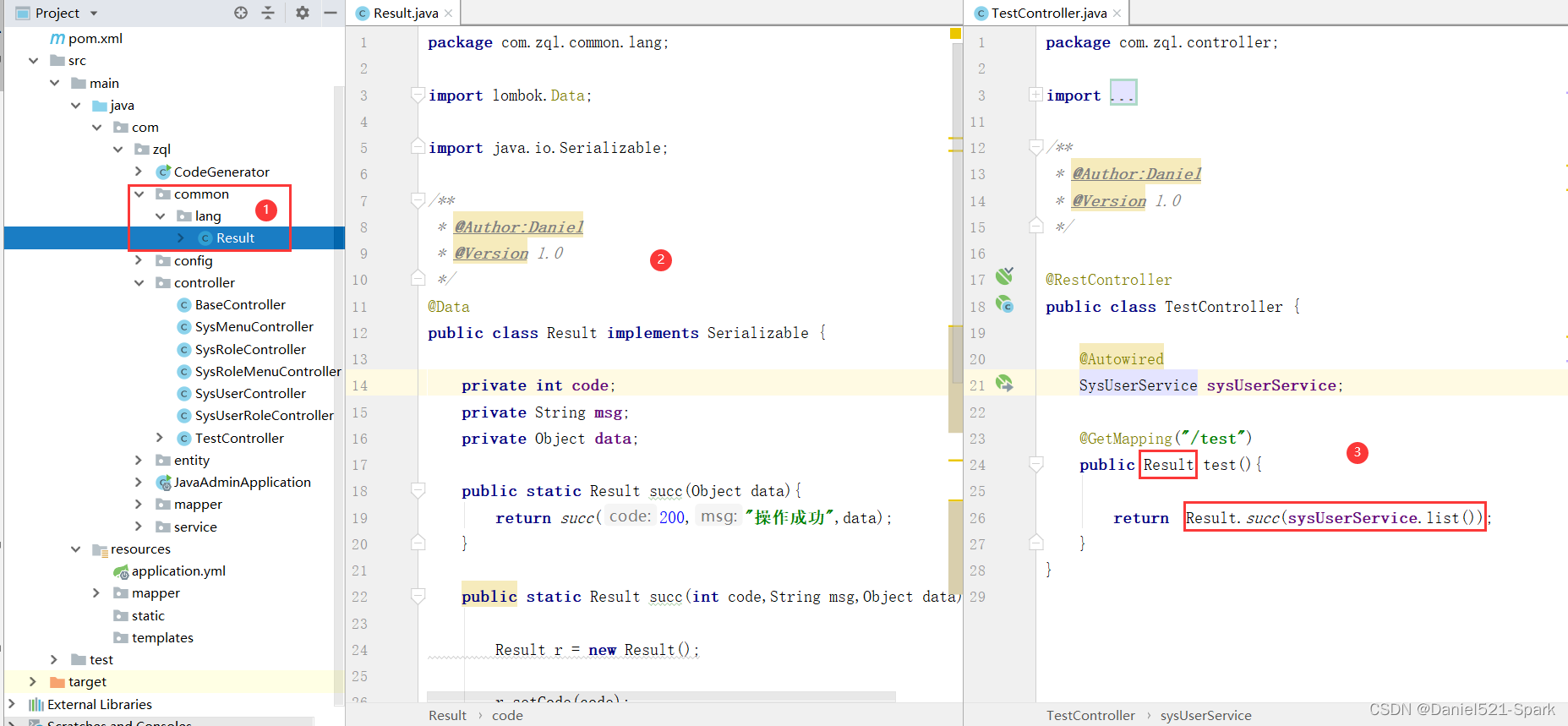Collapse the main folder
This screenshot has height=726, width=1568.
pos(55,83)
